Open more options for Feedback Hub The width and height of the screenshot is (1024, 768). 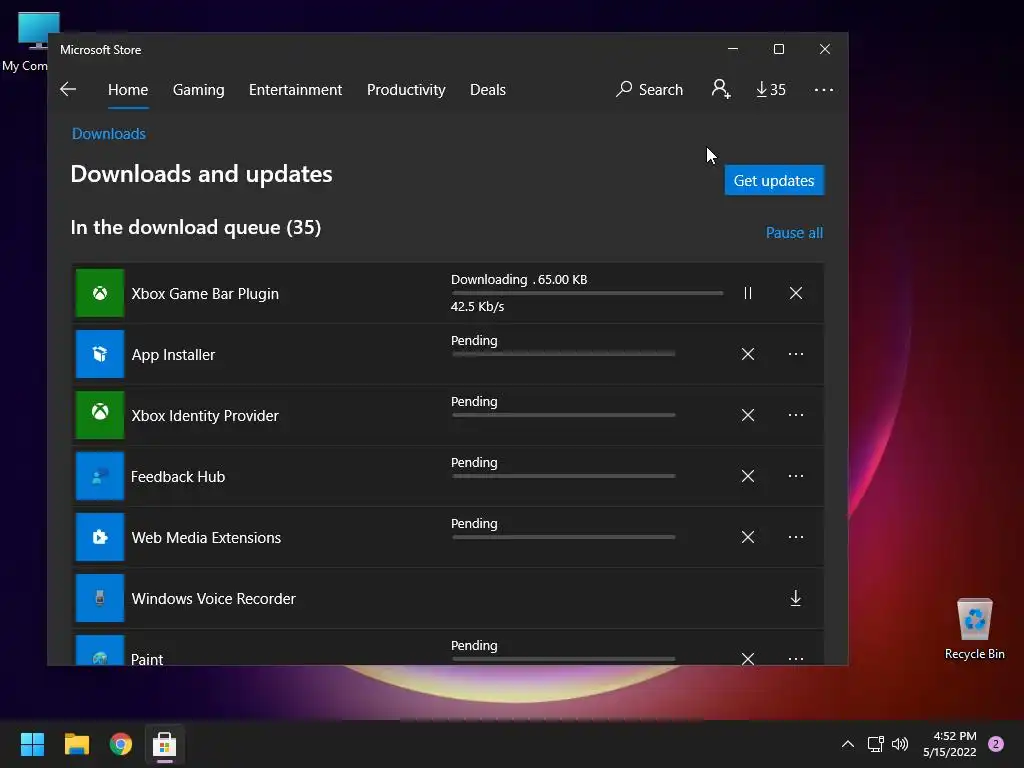[795, 476]
